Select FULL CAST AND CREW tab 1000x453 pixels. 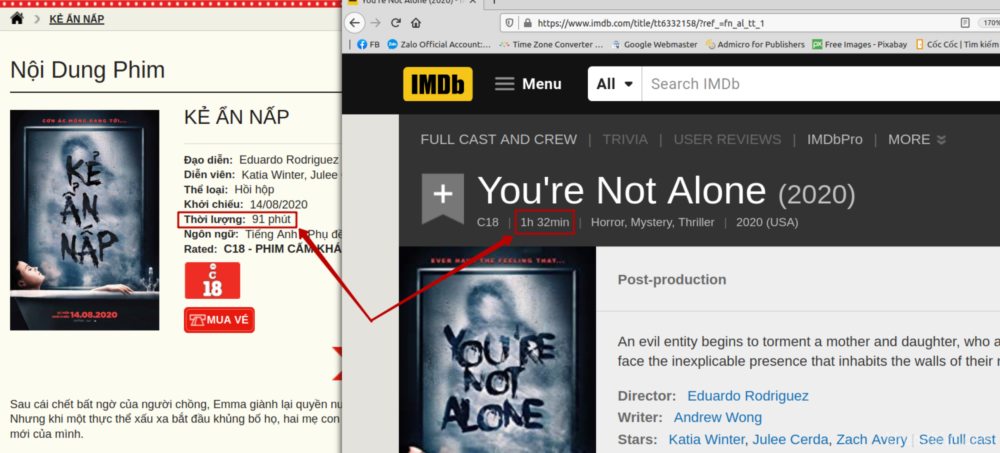[499, 139]
